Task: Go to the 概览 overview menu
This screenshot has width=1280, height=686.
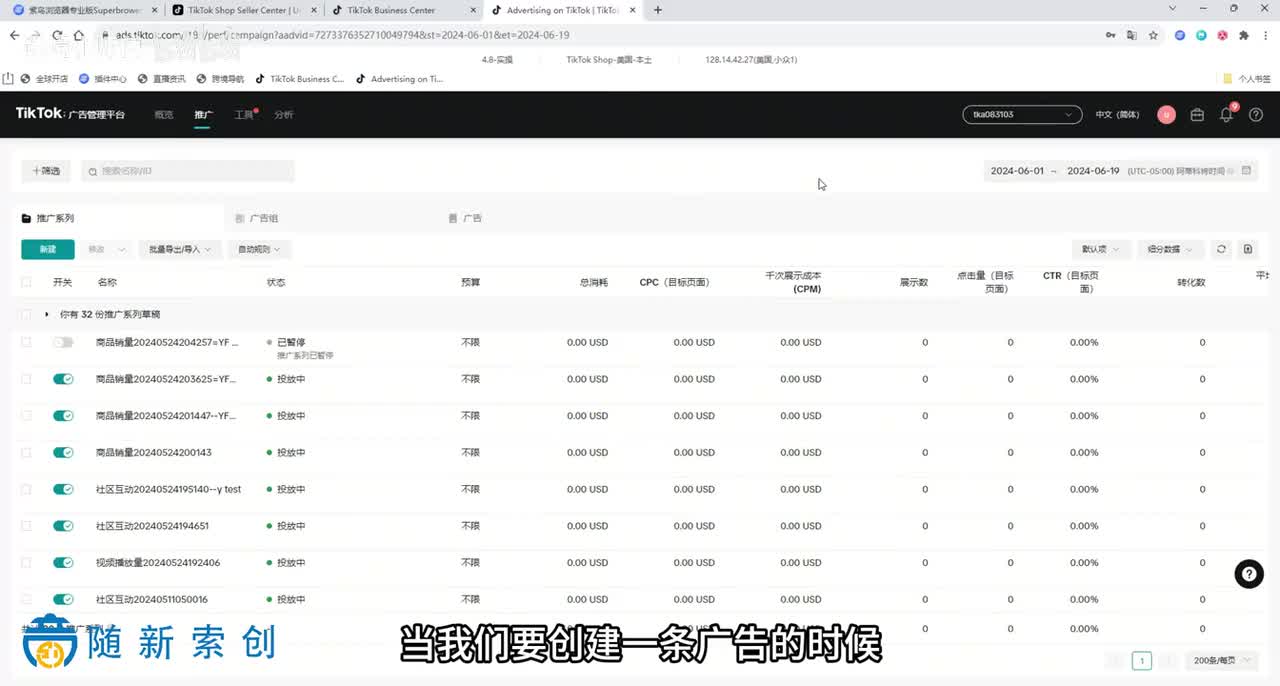Action: [x=164, y=115]
